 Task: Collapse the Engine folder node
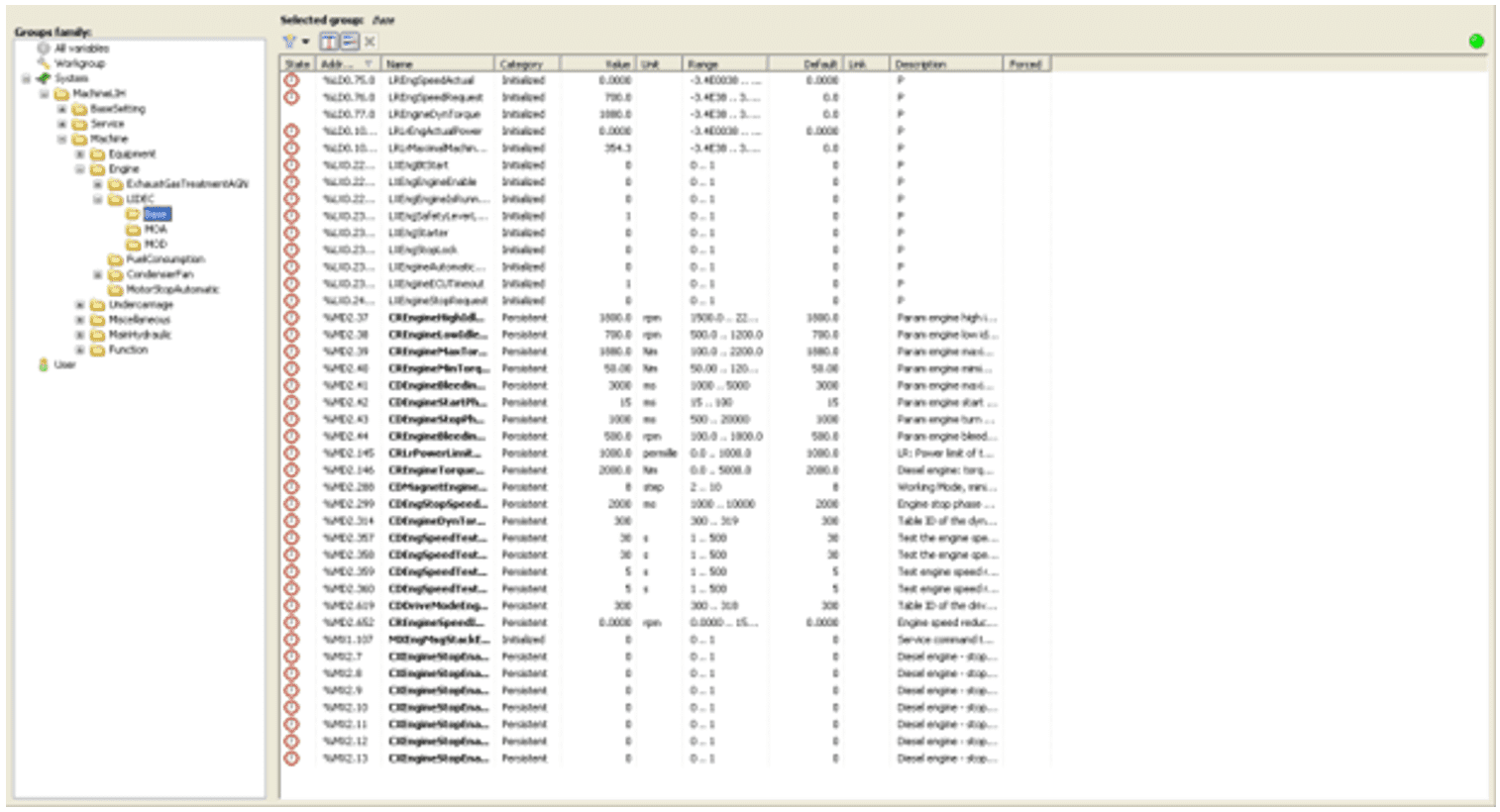click(x=80, y=169)
